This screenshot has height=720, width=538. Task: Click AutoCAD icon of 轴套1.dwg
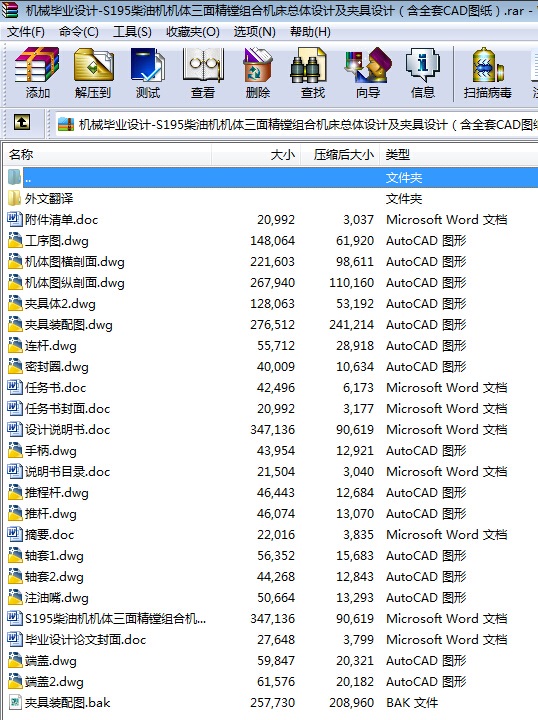(x=15, y=555)
